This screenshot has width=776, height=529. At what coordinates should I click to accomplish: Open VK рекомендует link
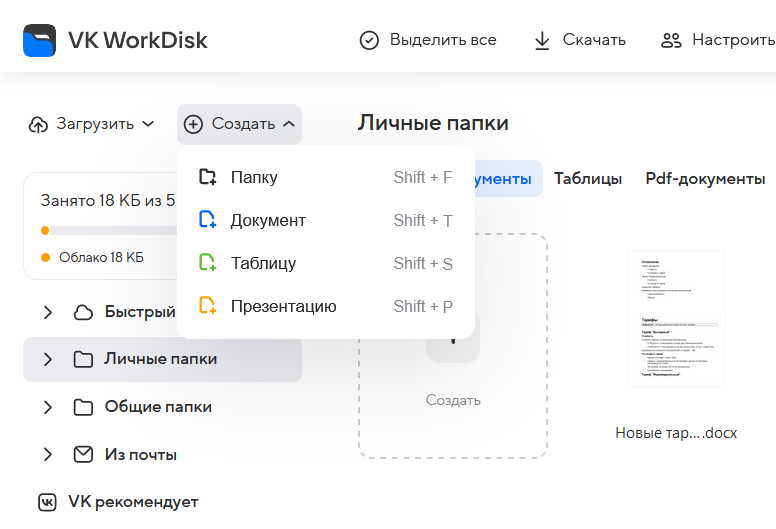132,502
